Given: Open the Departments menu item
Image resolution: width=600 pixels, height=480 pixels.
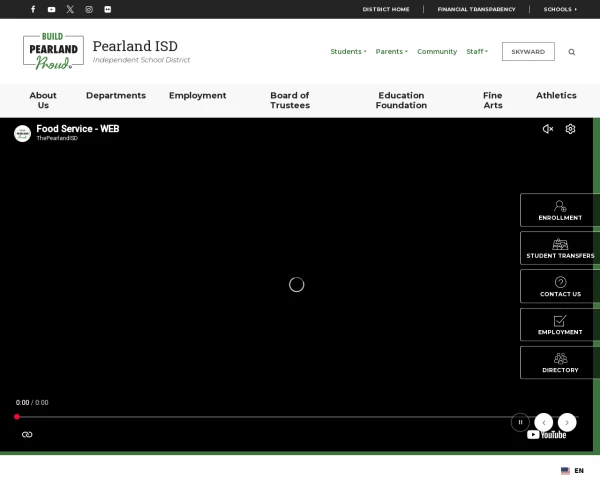Looking at the screenshot, I should click(x=116, y=96).
